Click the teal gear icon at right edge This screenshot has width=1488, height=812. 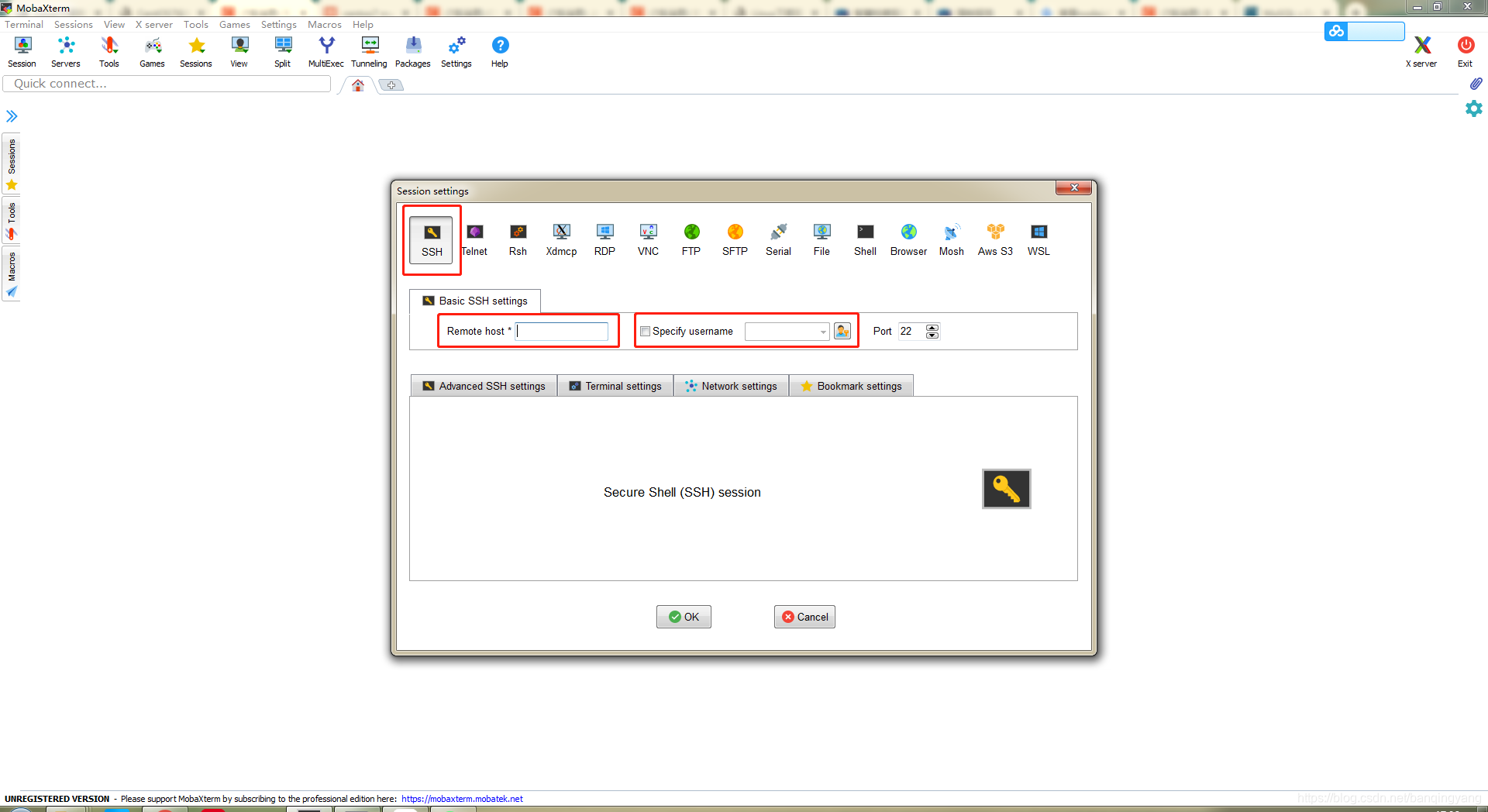tap(1474, 108)
